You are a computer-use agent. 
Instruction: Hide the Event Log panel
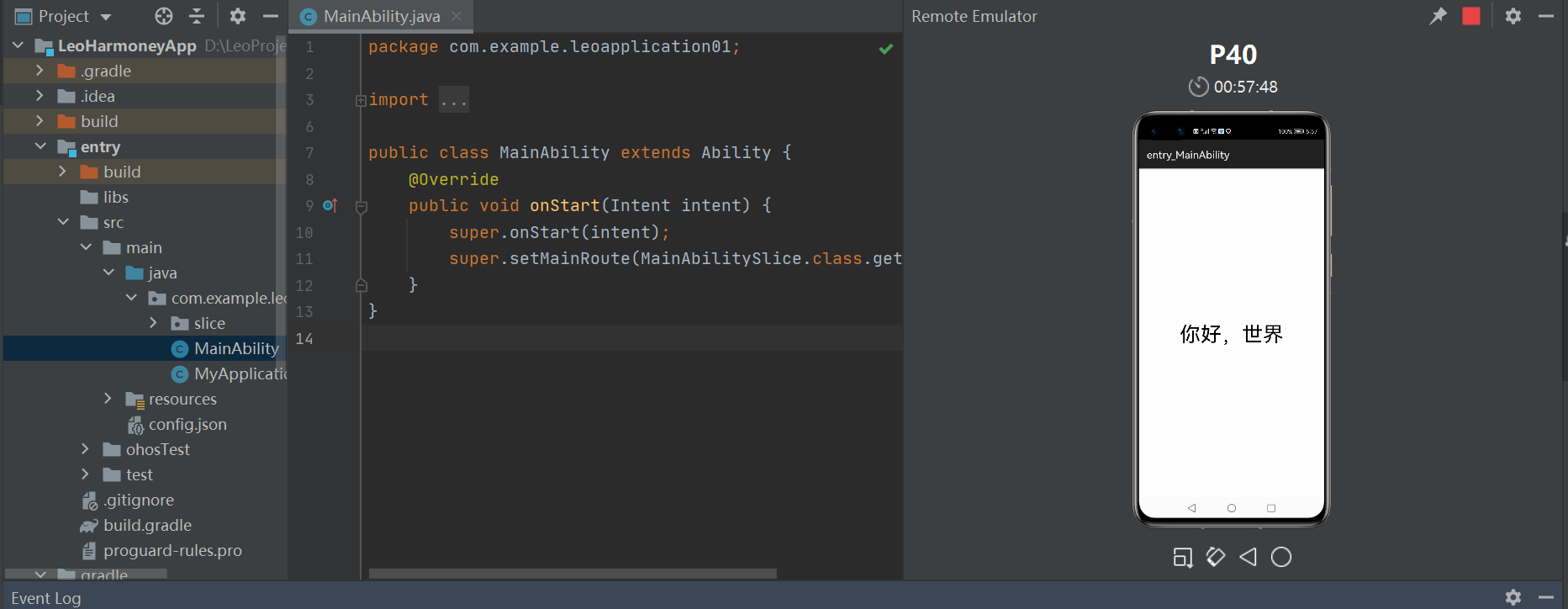pos(1546,597)
